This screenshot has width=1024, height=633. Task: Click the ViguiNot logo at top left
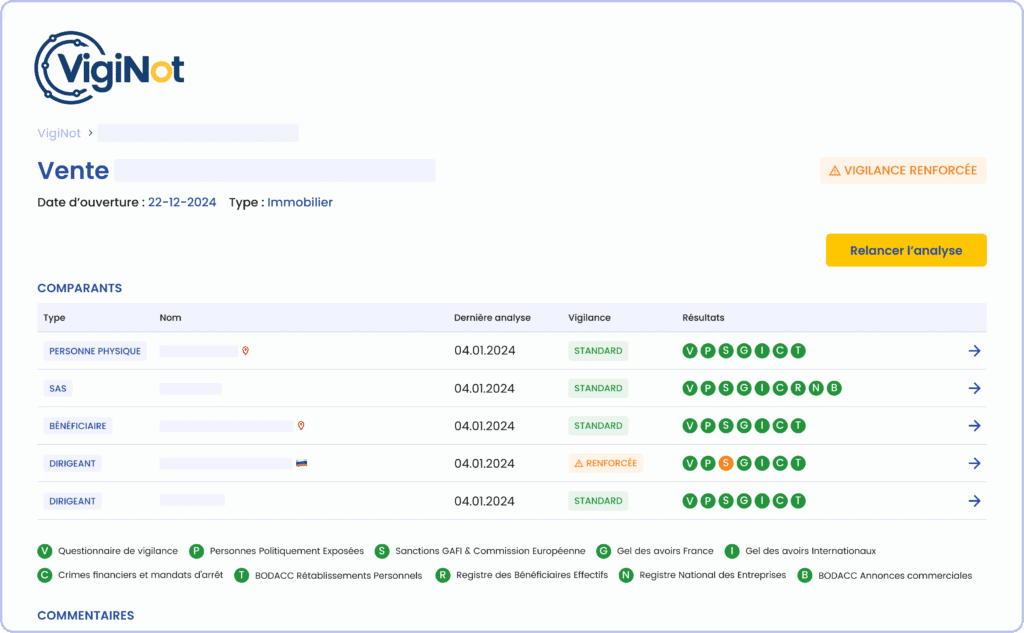109,68
